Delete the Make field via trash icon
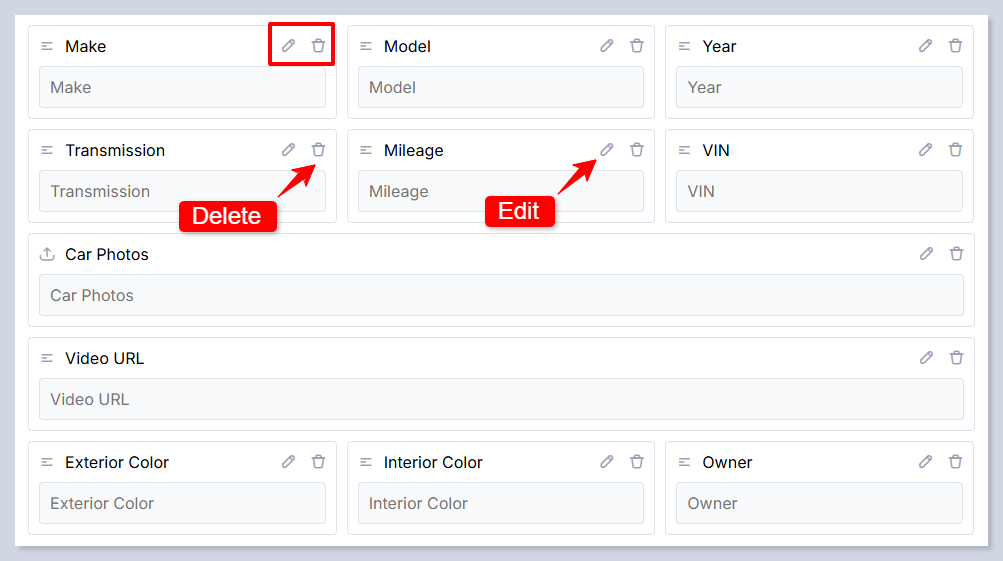The height and width of the screenshot is (561, 1003). click(318, 46)
